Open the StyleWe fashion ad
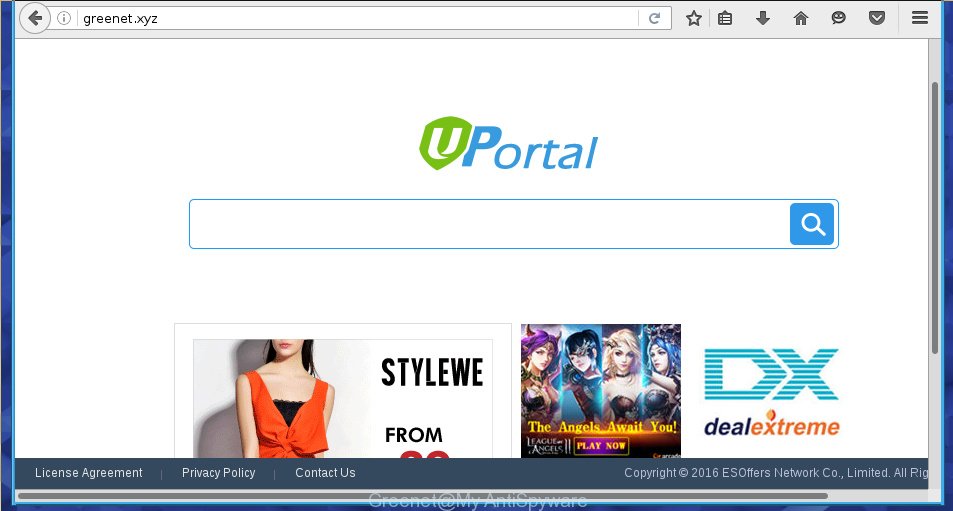Screen dimensions: 953x511 coord(343,391)
